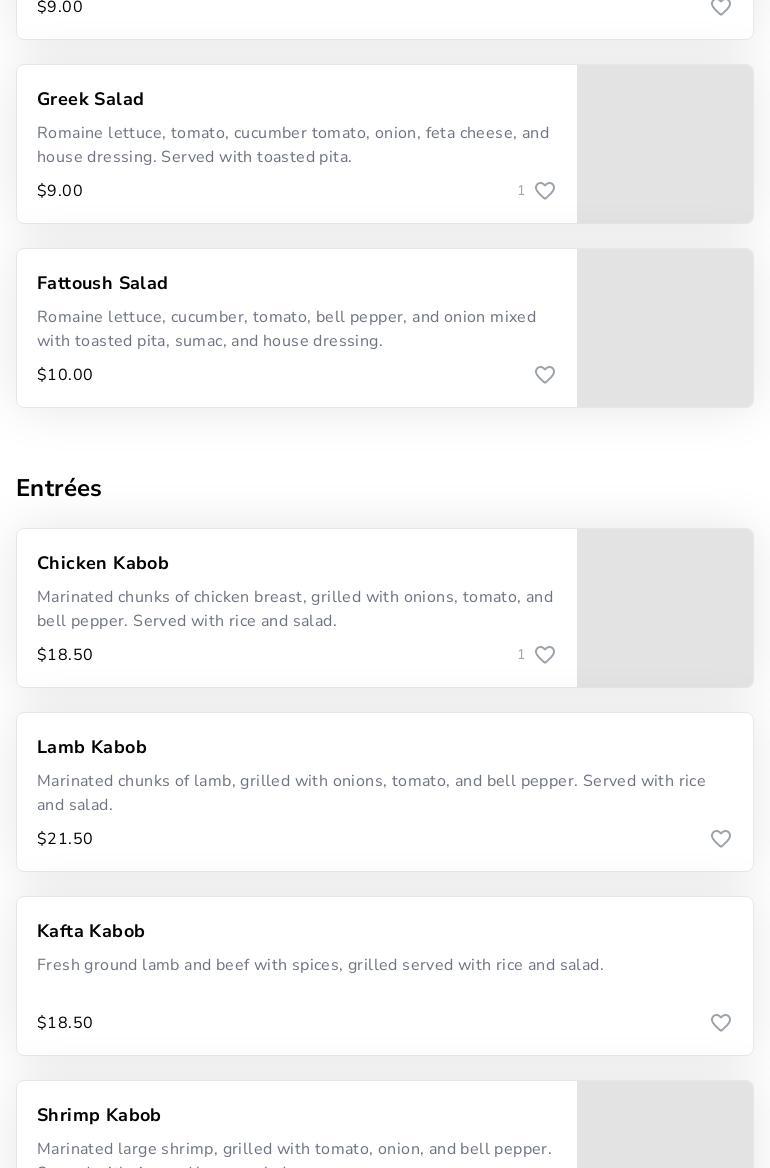View the Shrimp Kabob image thumbnail
Screen dimensions: 770x1168
click(665, 1125)
